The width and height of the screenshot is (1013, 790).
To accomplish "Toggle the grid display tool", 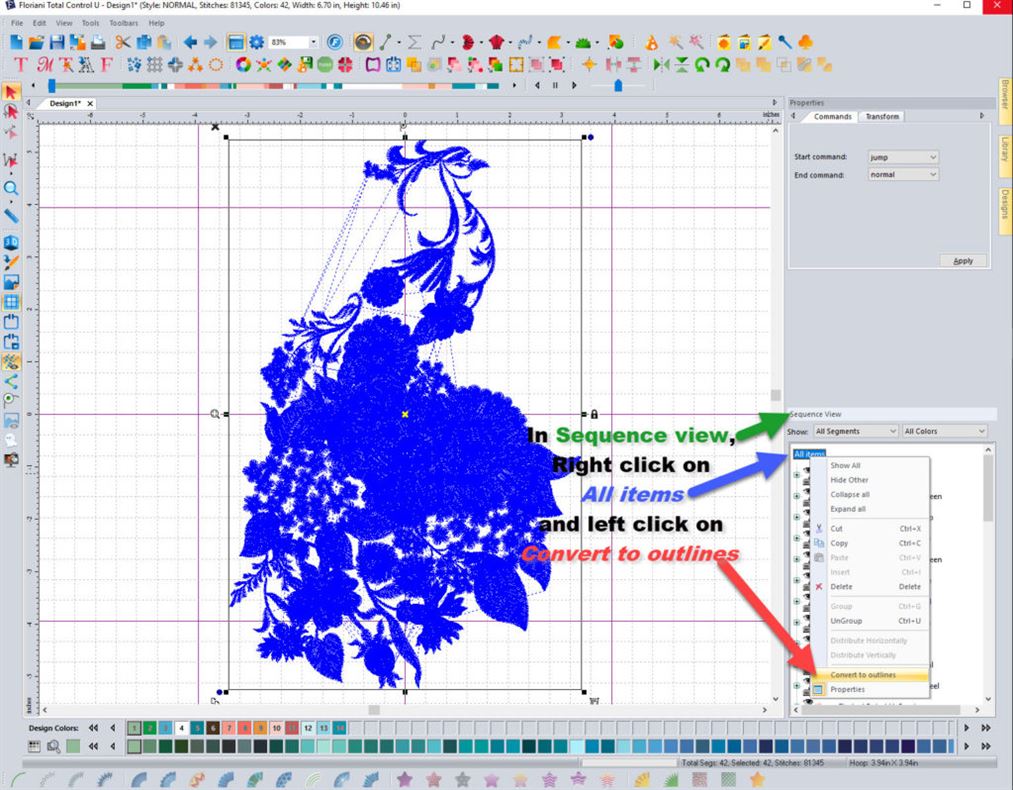I will pyautogui.click(x=12, y=300).
